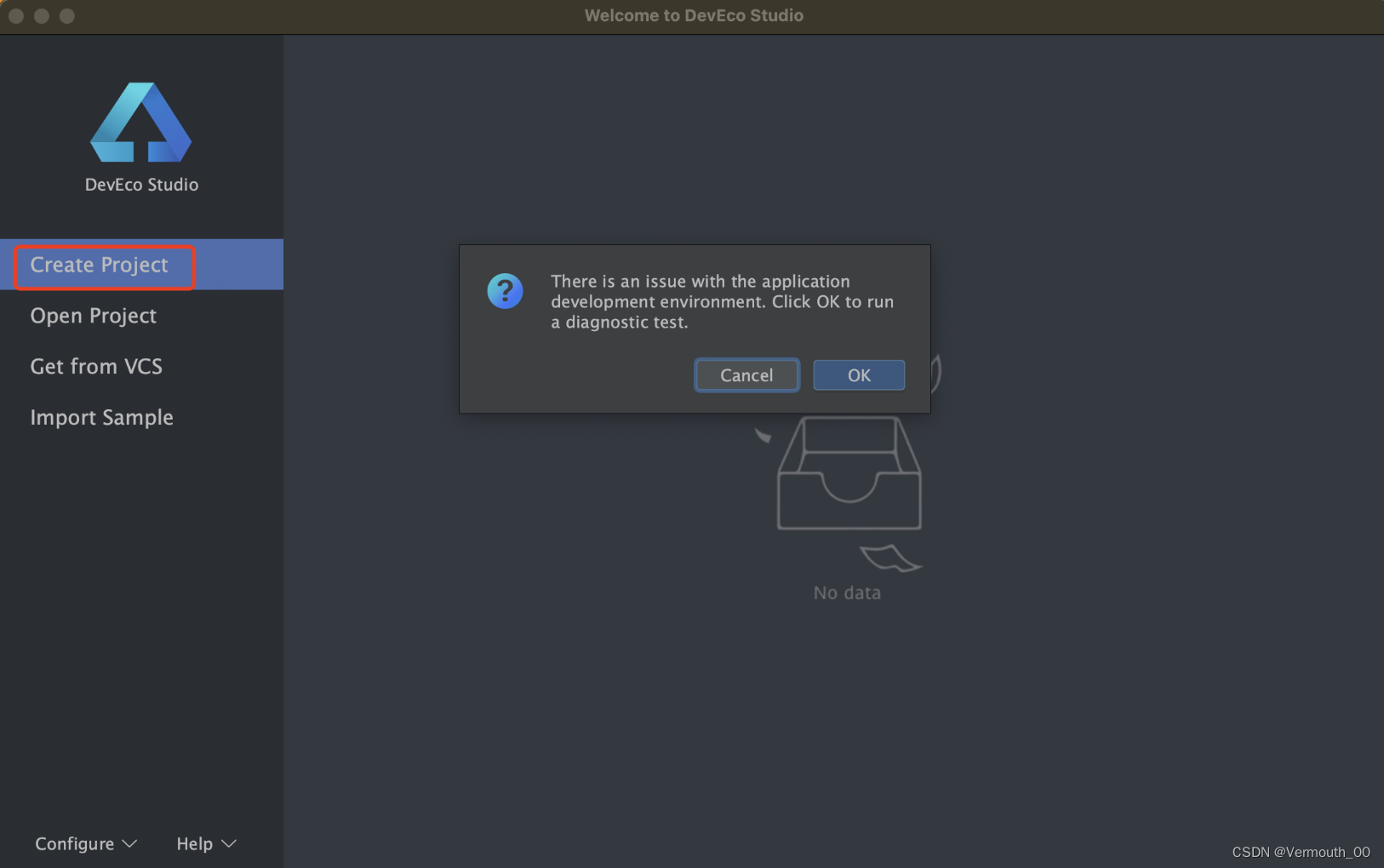The width and height of the screenshot is (1384, 868).
Task: Click the DevEco Studio logo
Action: 141,123
